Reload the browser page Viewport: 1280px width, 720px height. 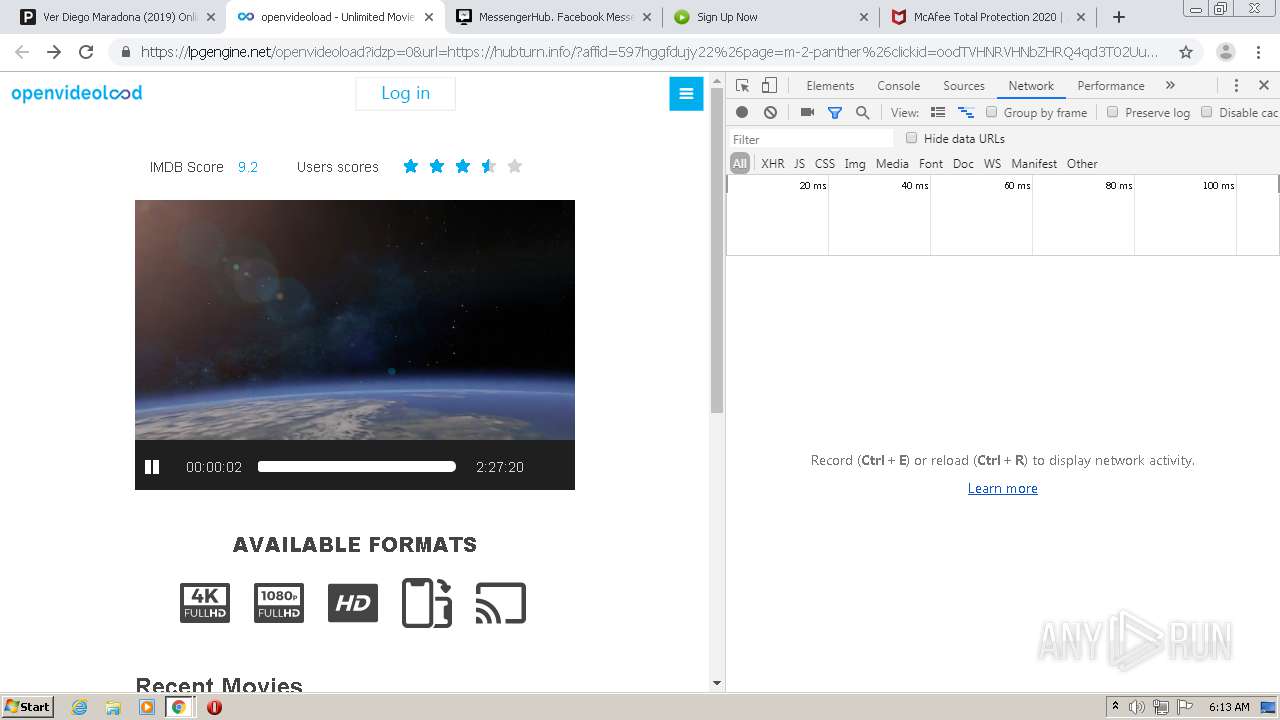pos(86,52)
